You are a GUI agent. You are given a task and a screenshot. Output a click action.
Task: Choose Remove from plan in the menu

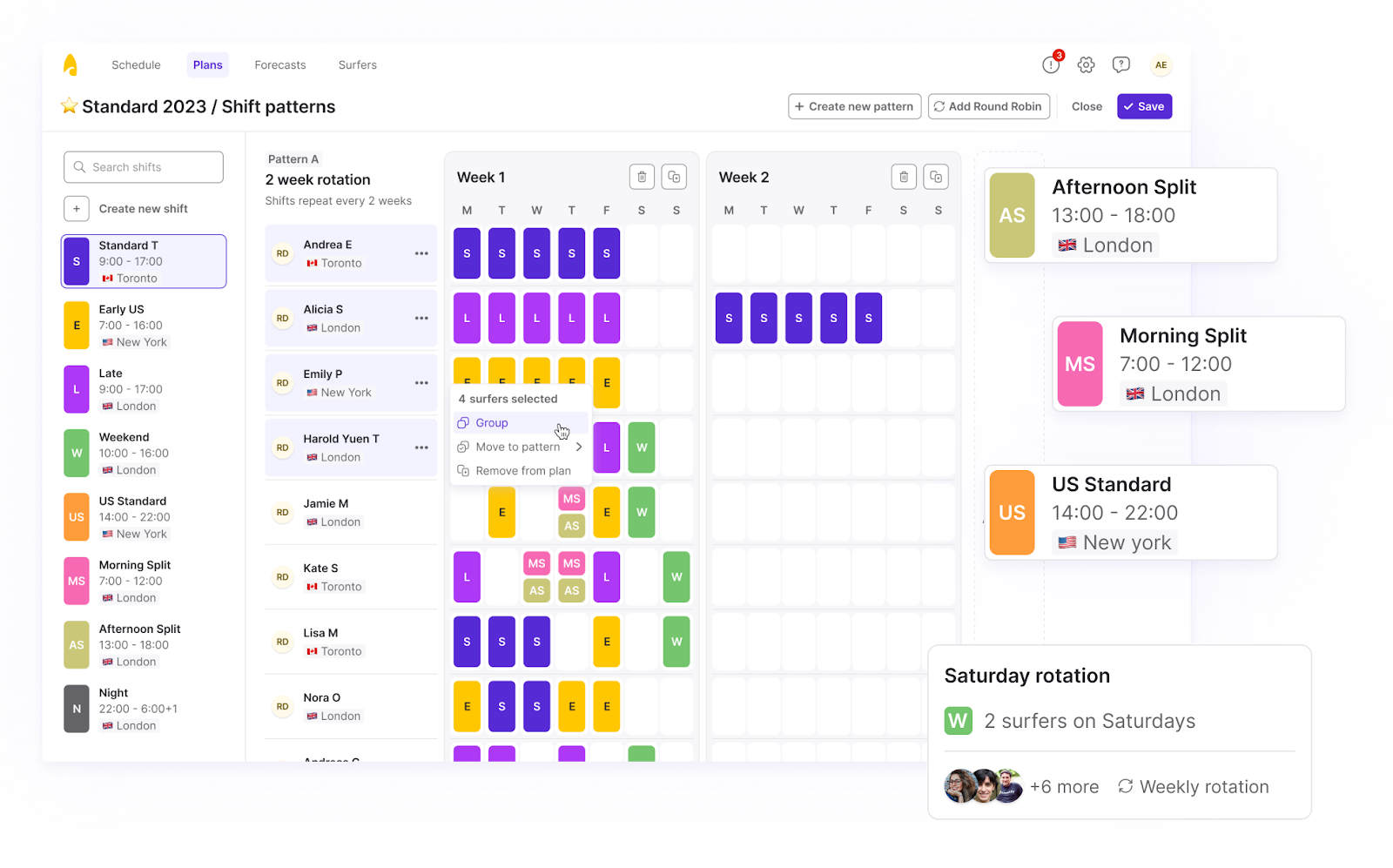click(x=520, y=471)
